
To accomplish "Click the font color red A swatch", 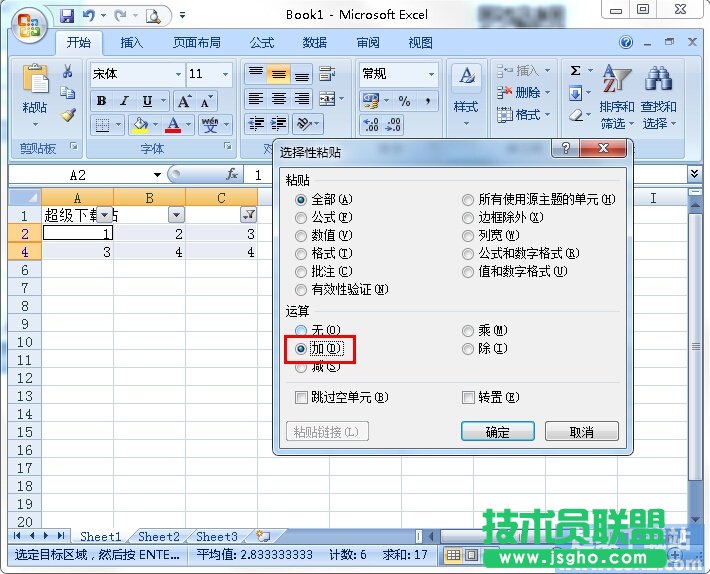I will click(x=174, y=125).
